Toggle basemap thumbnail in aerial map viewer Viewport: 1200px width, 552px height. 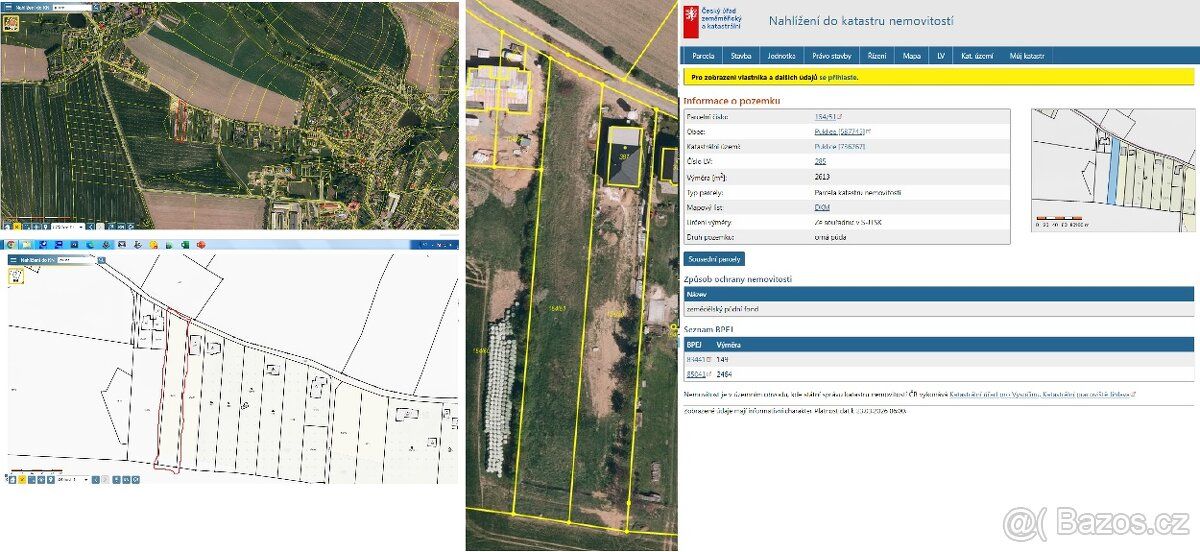(x=11, y=23)
